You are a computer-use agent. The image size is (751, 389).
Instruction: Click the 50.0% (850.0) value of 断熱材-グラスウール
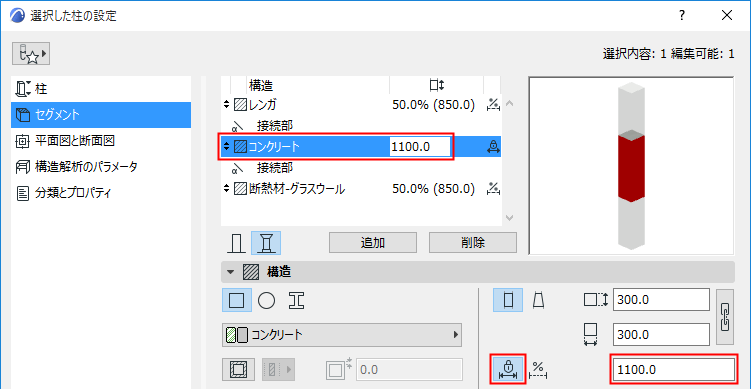pos(433,189)
